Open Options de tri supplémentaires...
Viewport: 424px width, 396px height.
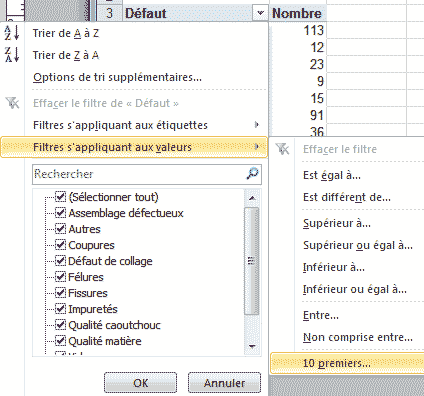tap(117, 77)
